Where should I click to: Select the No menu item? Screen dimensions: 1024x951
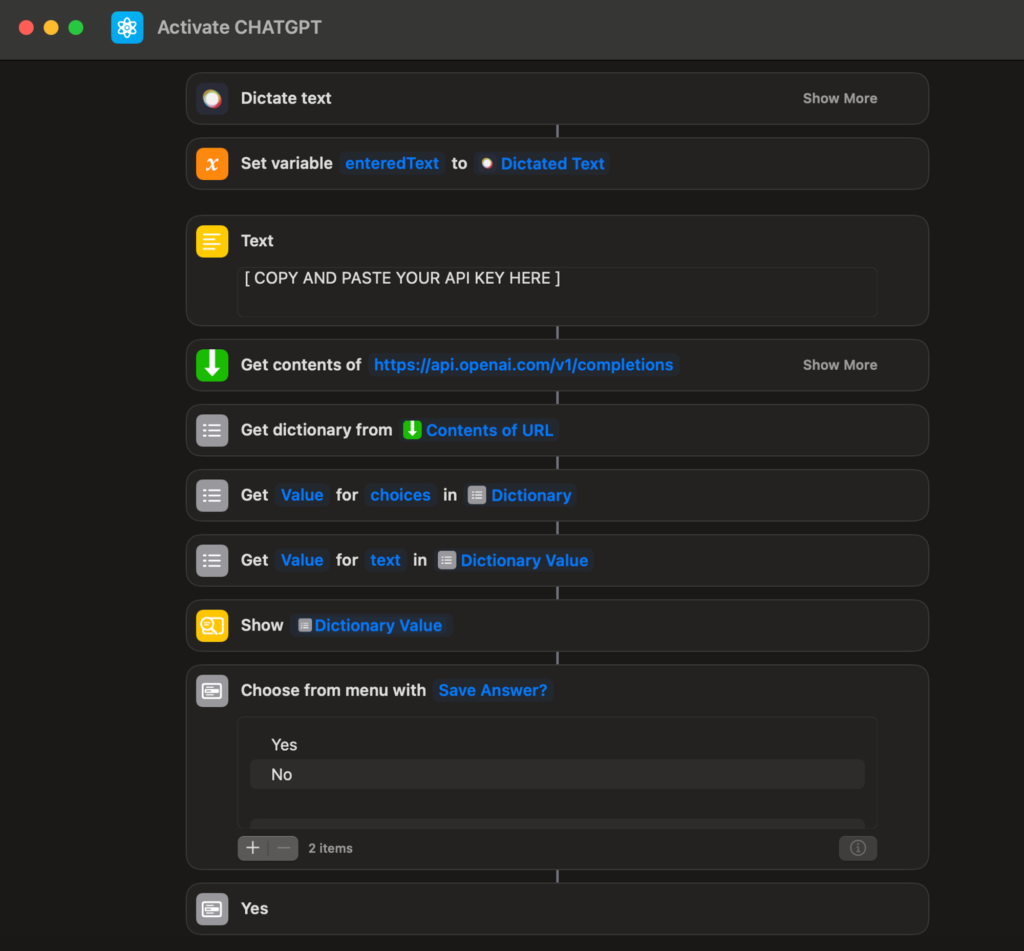(282, 775)
